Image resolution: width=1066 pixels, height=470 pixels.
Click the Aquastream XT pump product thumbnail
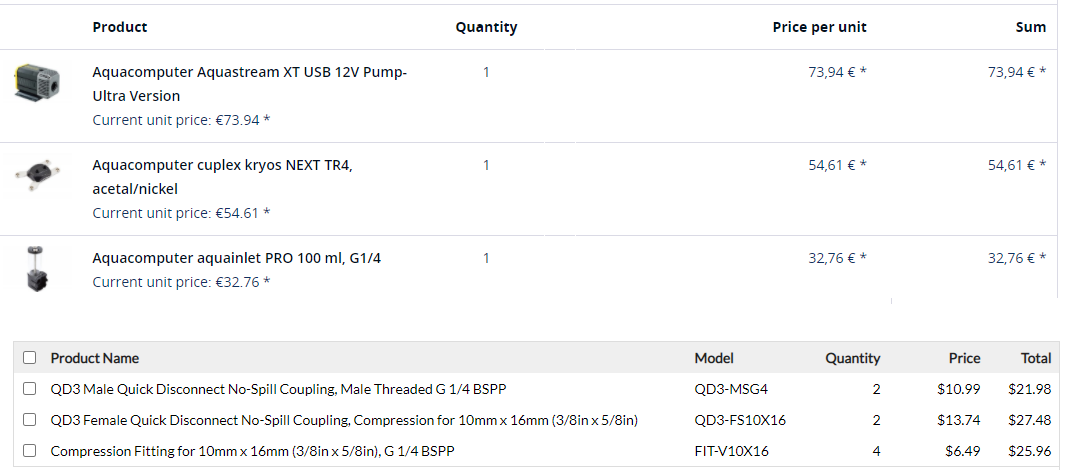tap(38, 82)
